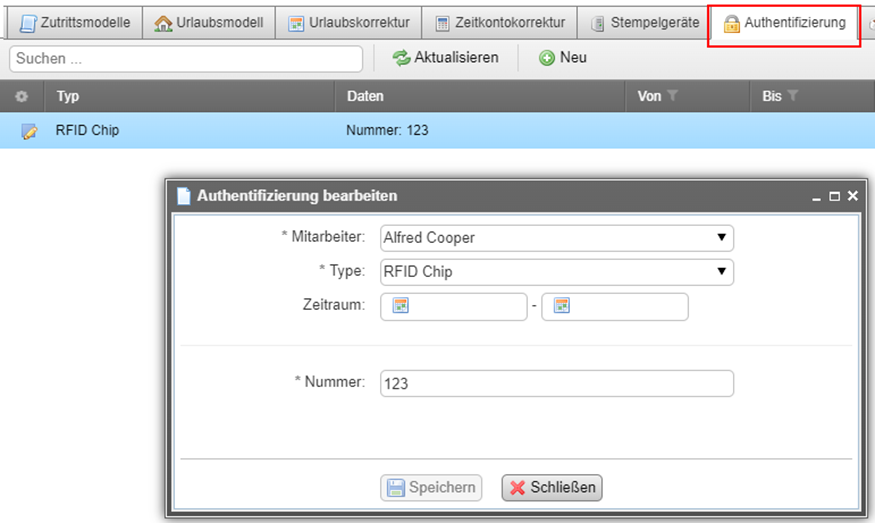Select the Stempelgeräte tab
The image size is (875, 523).
[644, 22]
